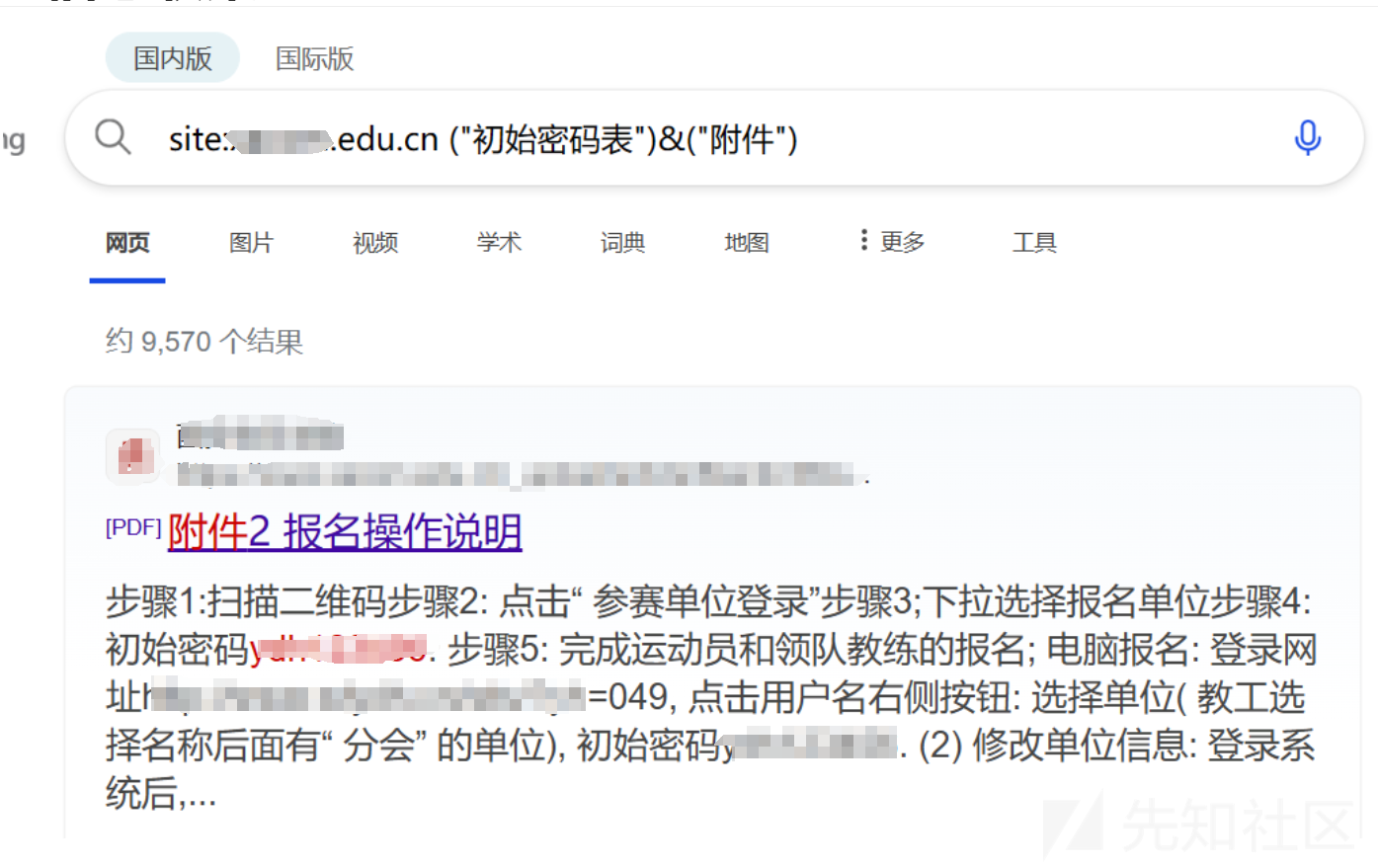Open the 工具 options
1378x868 pixels.
1034,242
